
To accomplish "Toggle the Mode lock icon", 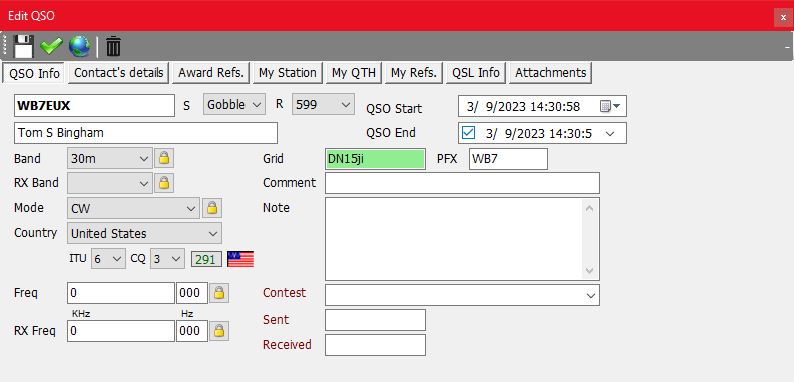I will (x=212, y=208).
